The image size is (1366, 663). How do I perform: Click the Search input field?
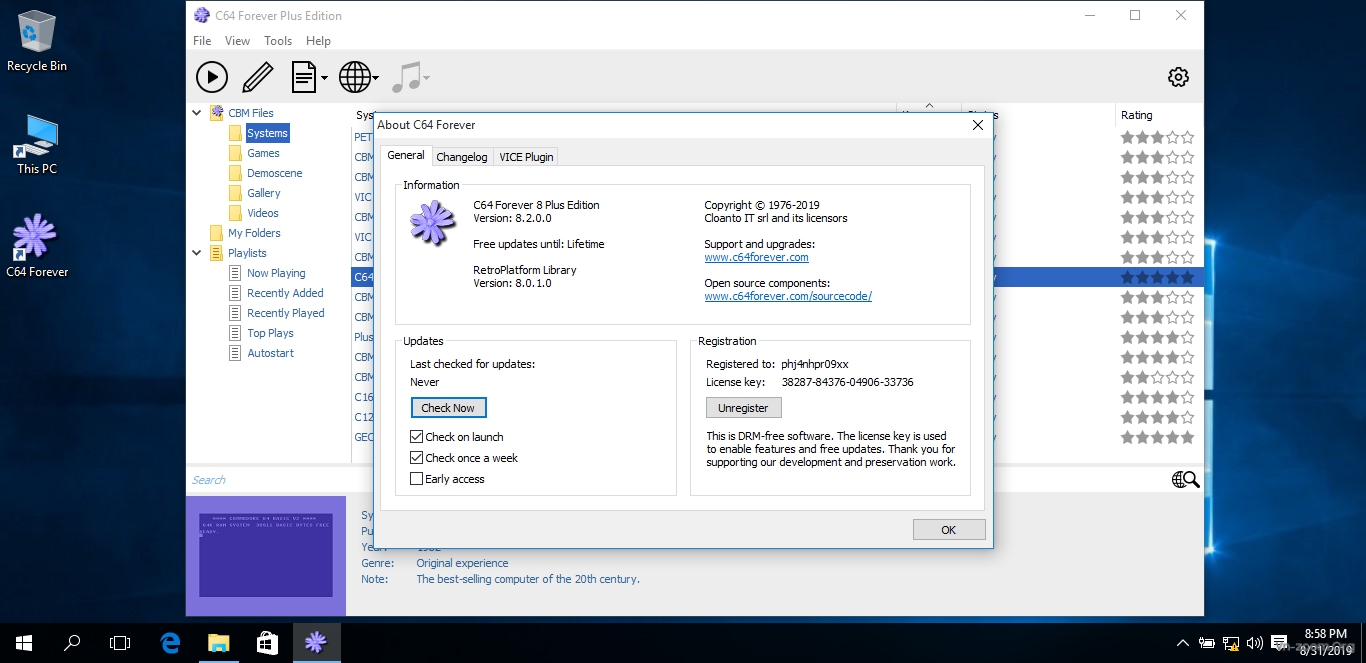click(x=677, y=480)
